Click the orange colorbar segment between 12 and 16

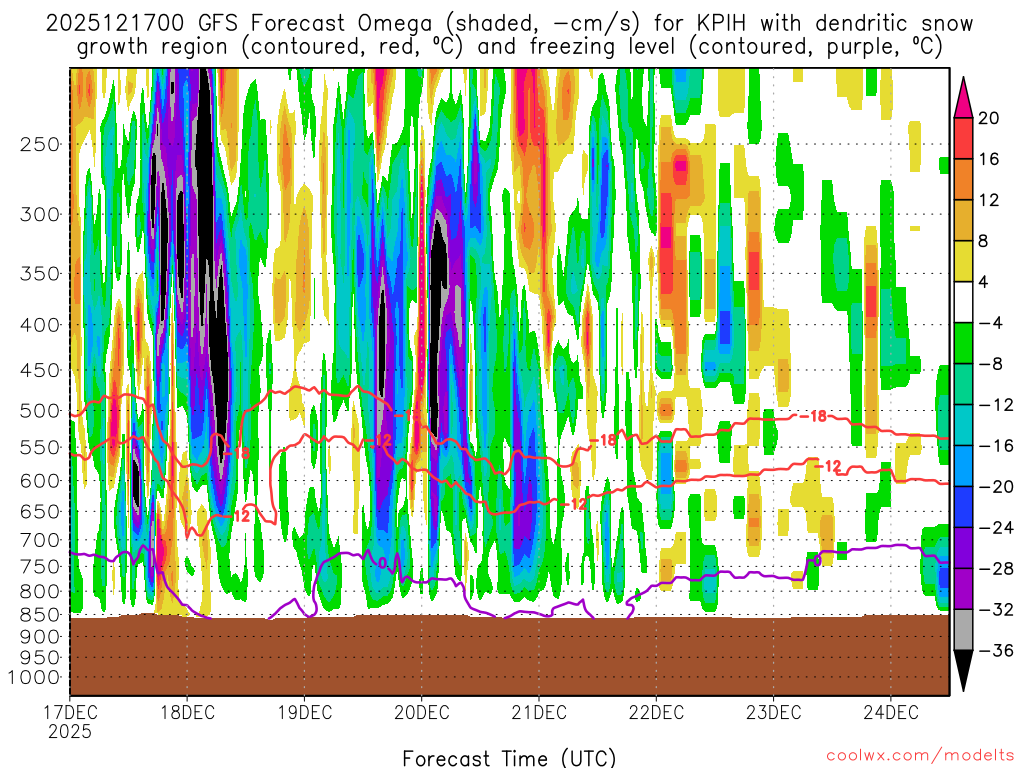click(963, 179)
